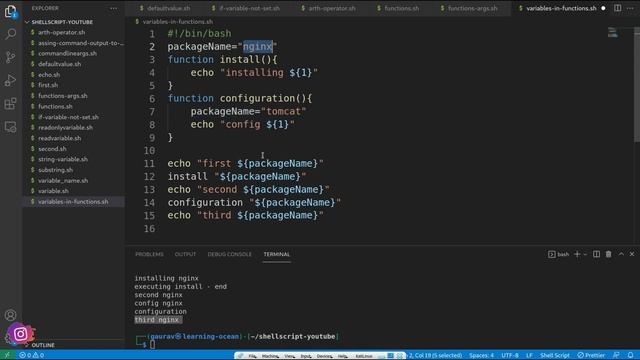
Task: Open the PROBLEMS panel tab
Action: click(x=149, y=254)
